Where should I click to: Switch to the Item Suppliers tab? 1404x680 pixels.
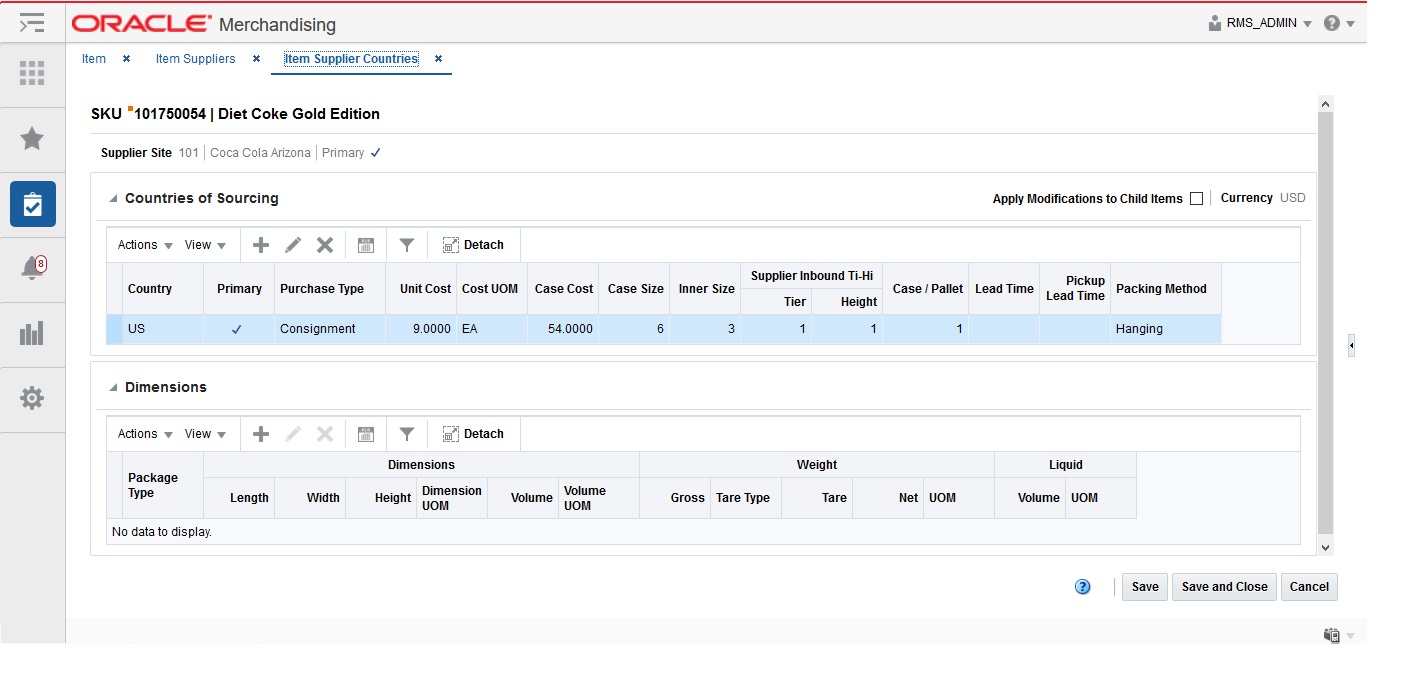(x=195, y=59)
